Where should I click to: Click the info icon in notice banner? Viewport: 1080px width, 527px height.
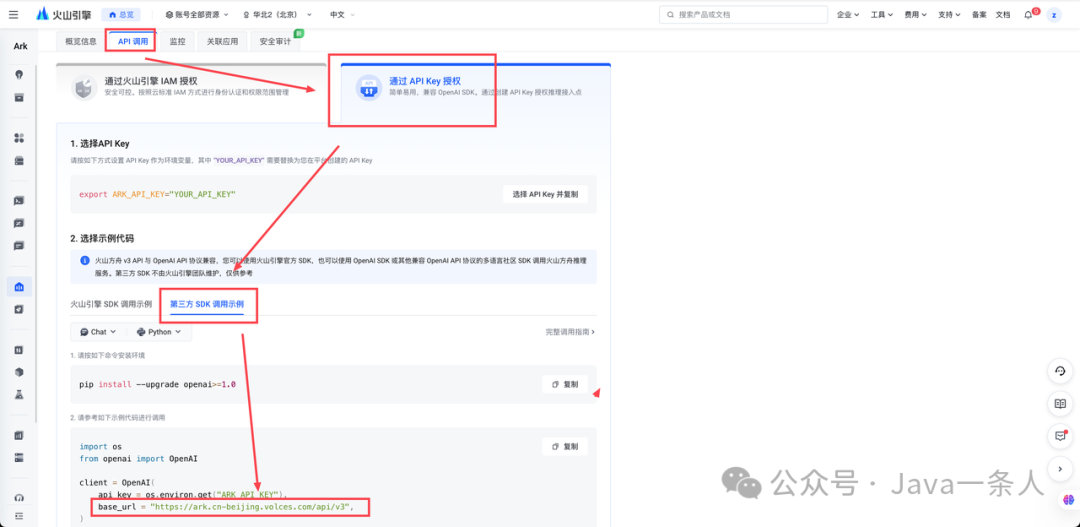click(84, 260)
